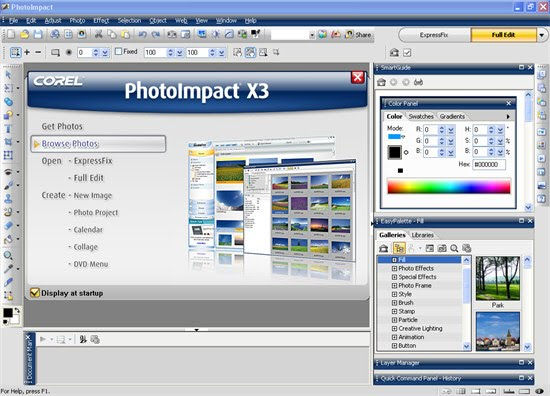This screenshot has width=550, height=396.
Task: Select the Eyedropper tool
Action: (x=8, y=269)
